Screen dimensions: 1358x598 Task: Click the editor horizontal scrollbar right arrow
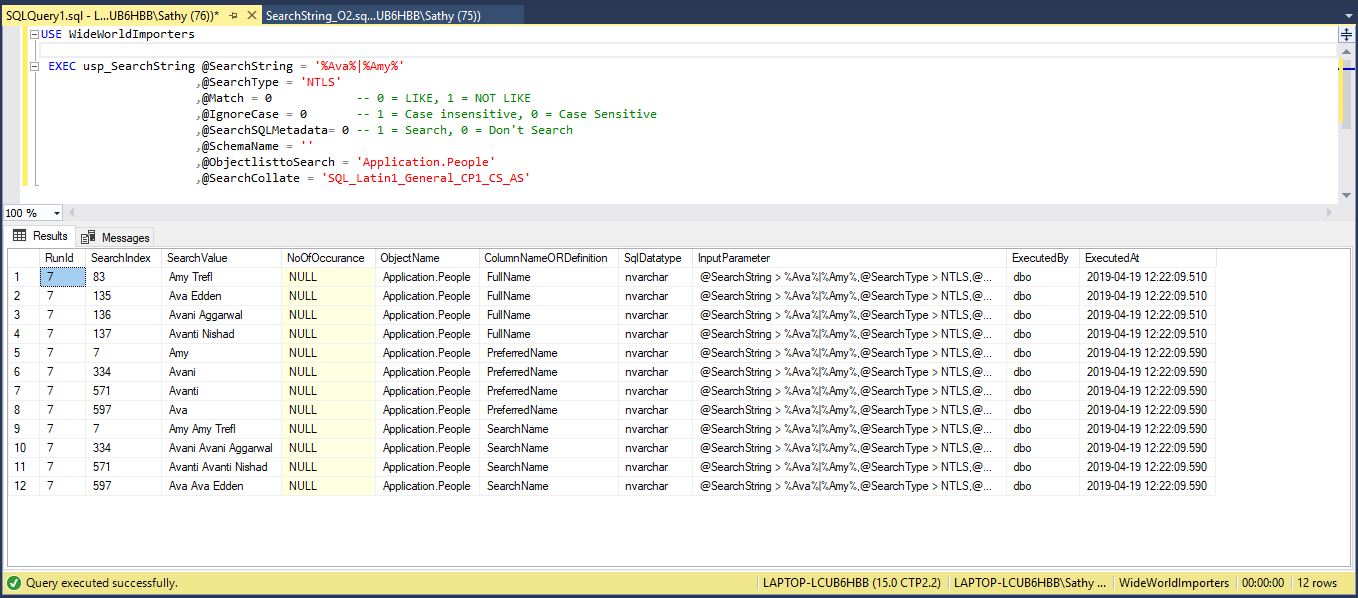coord(1329,213)
